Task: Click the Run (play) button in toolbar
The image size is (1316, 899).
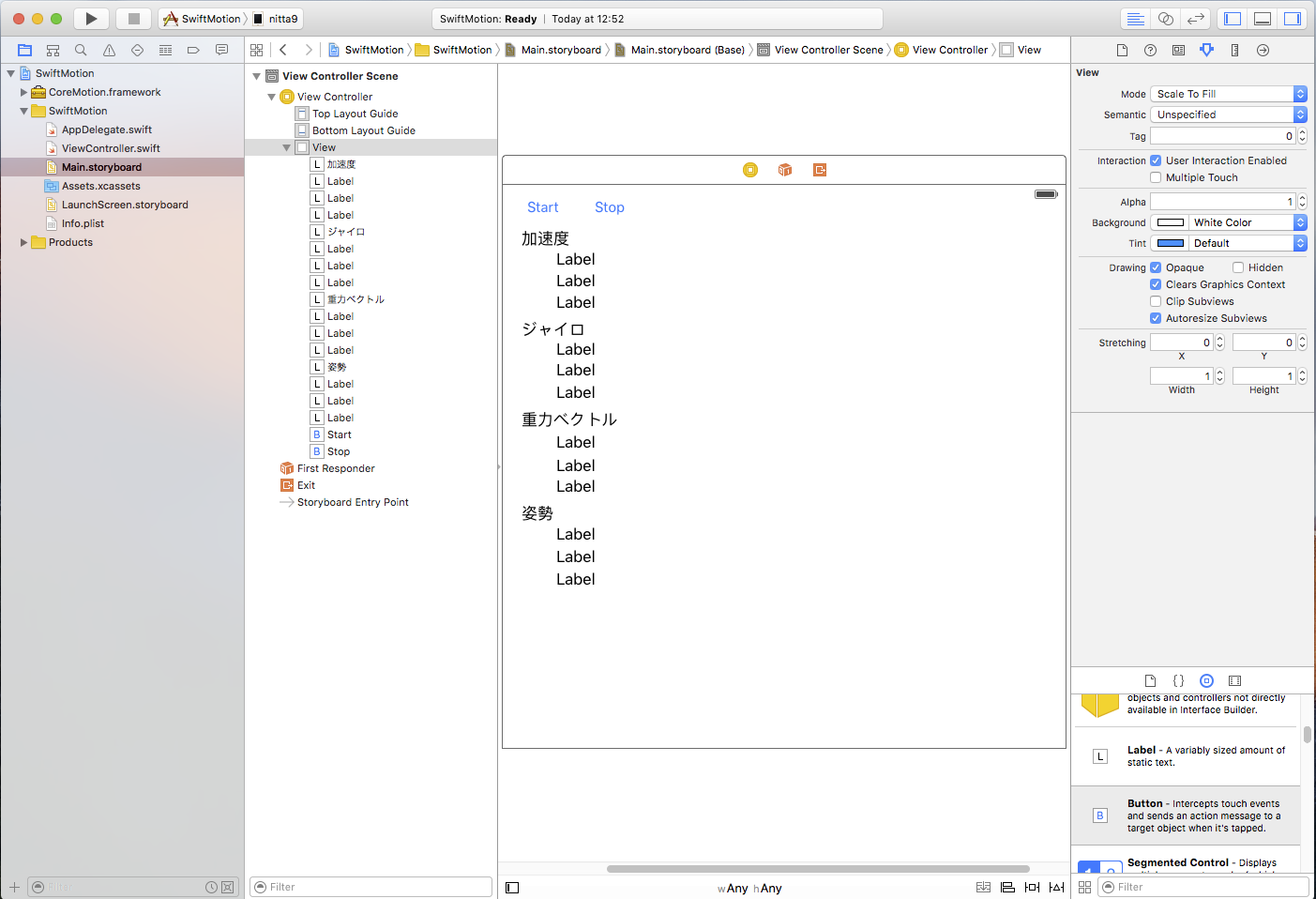Action: [91, 19]
